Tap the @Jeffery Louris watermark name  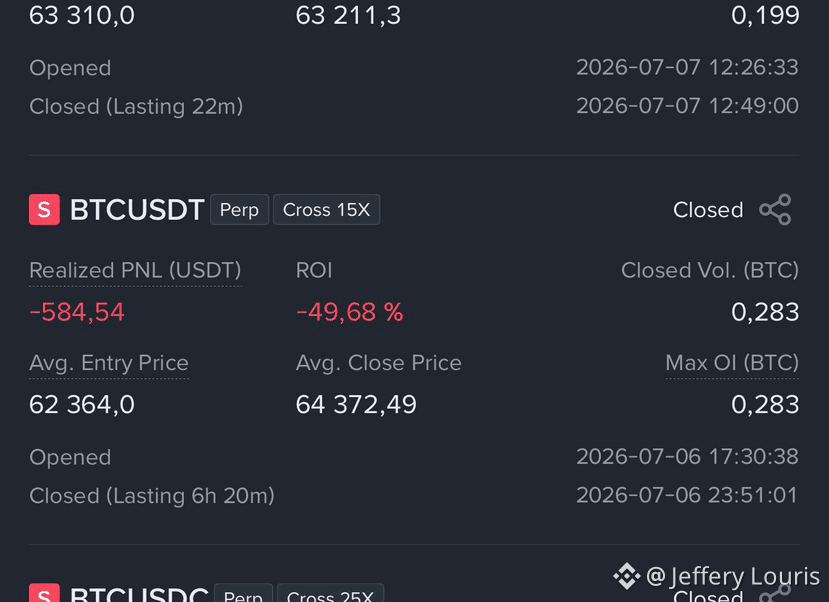tap(733, 576)
